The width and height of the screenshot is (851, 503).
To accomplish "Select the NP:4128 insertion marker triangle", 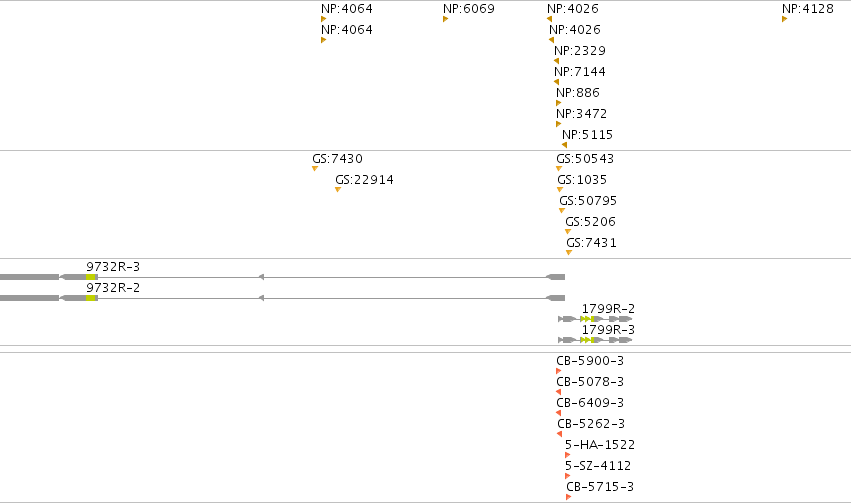I will click(784, 19).
